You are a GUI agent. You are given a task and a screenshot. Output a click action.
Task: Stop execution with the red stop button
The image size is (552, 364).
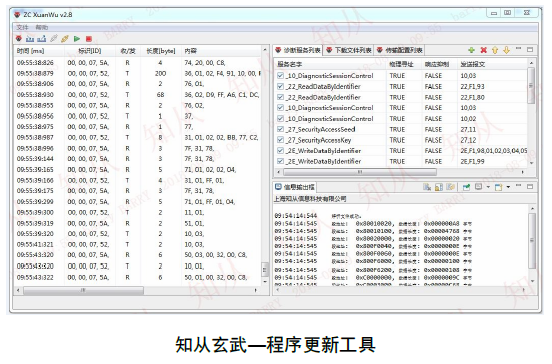click(89, 39)
